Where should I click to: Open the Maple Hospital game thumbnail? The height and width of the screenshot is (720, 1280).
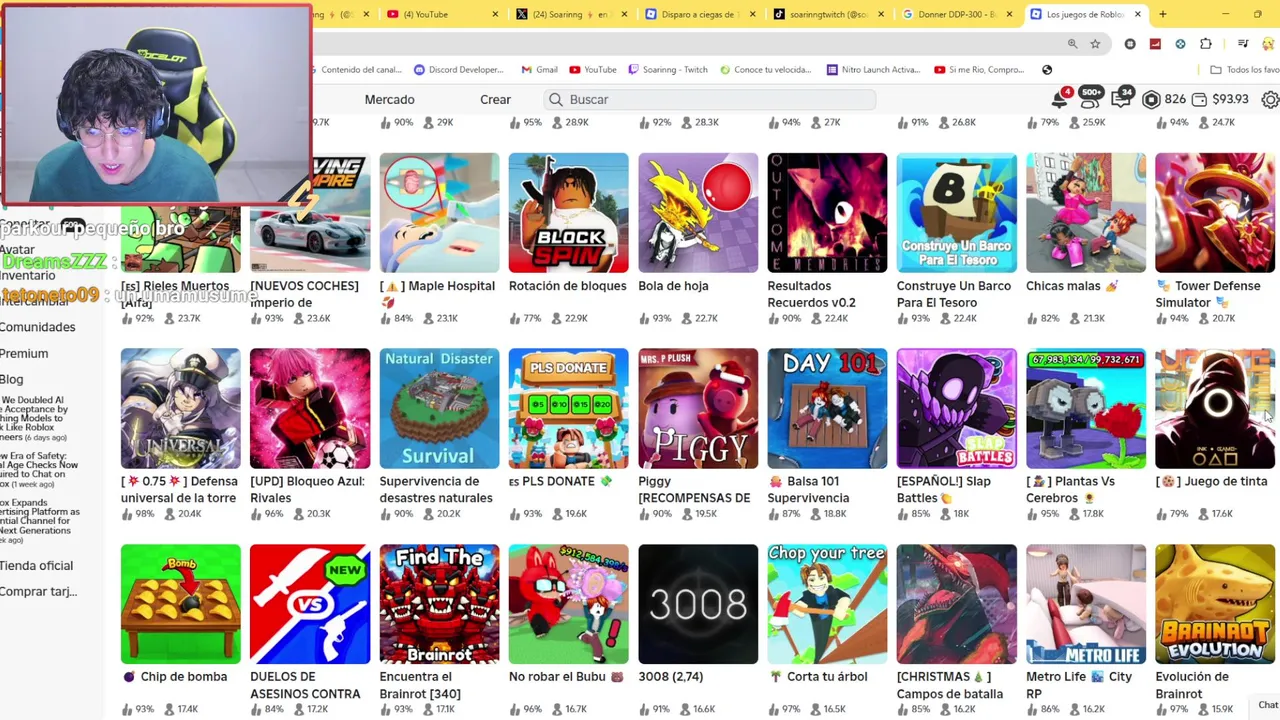coord(439,212)
